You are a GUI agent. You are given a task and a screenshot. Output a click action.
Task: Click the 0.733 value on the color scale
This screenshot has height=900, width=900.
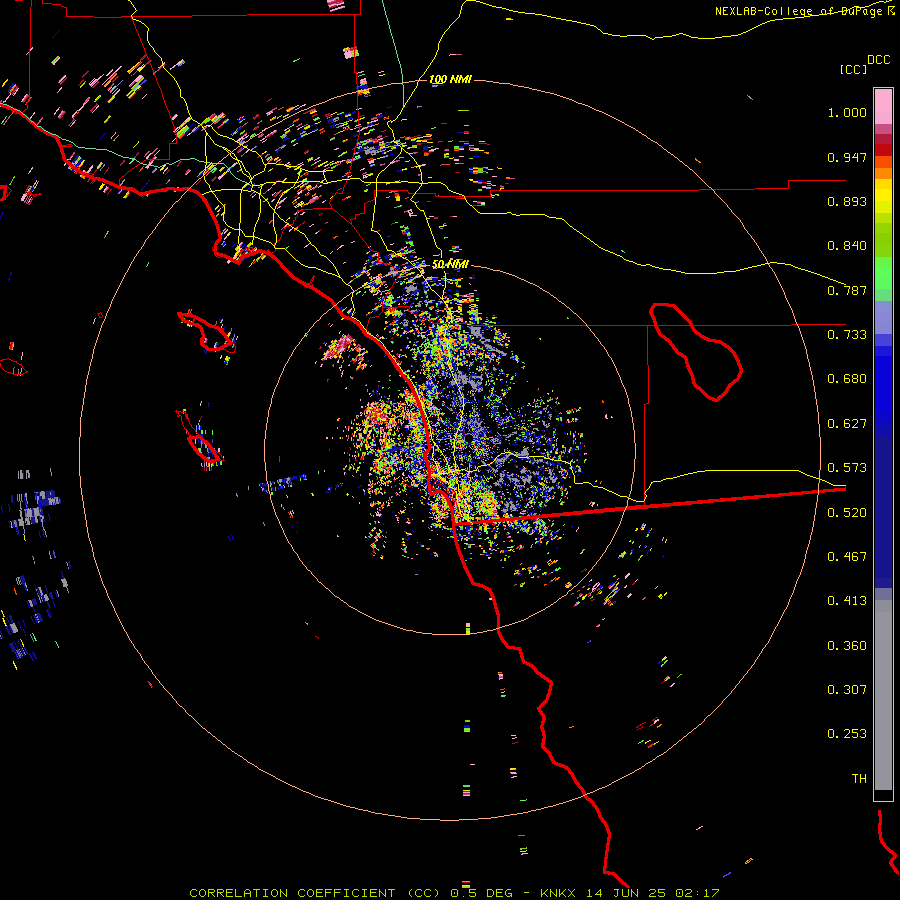point(847,335)
